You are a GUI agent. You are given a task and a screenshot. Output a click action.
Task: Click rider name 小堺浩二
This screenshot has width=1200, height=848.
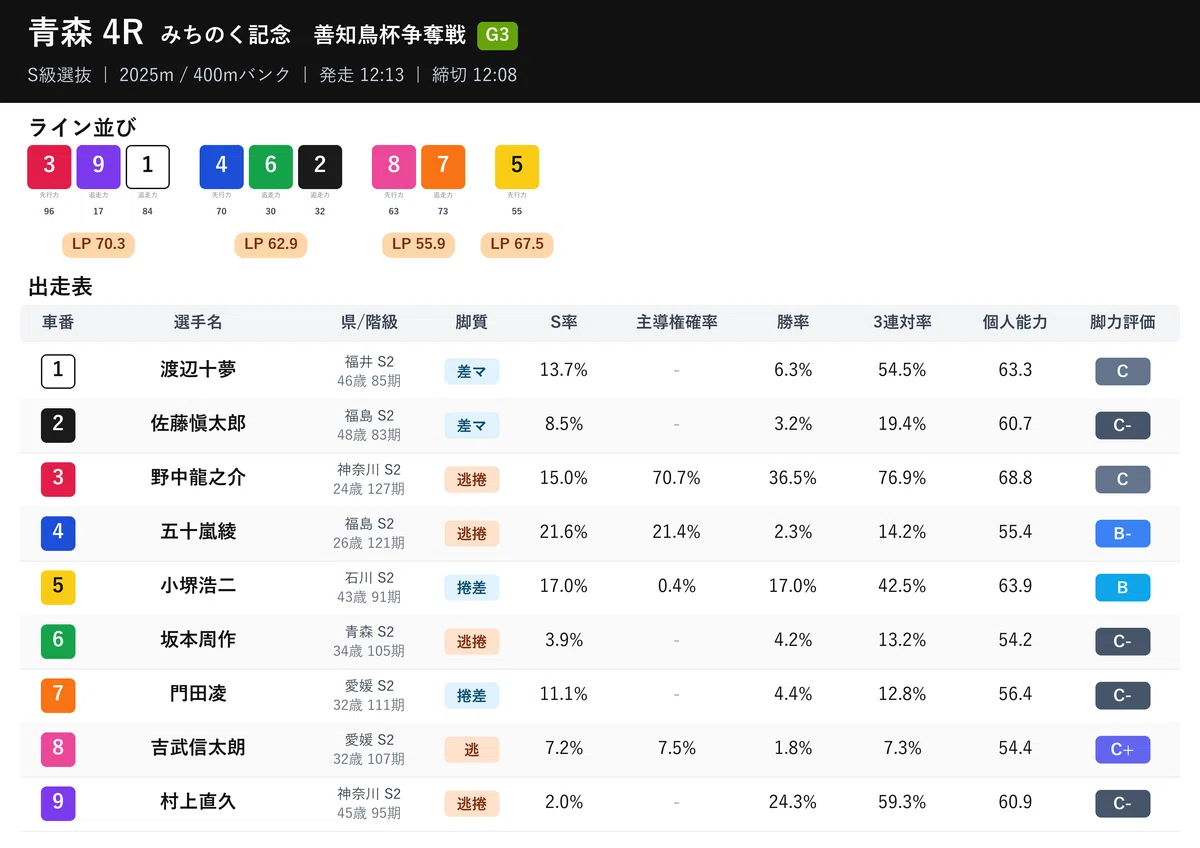(198, 586)
